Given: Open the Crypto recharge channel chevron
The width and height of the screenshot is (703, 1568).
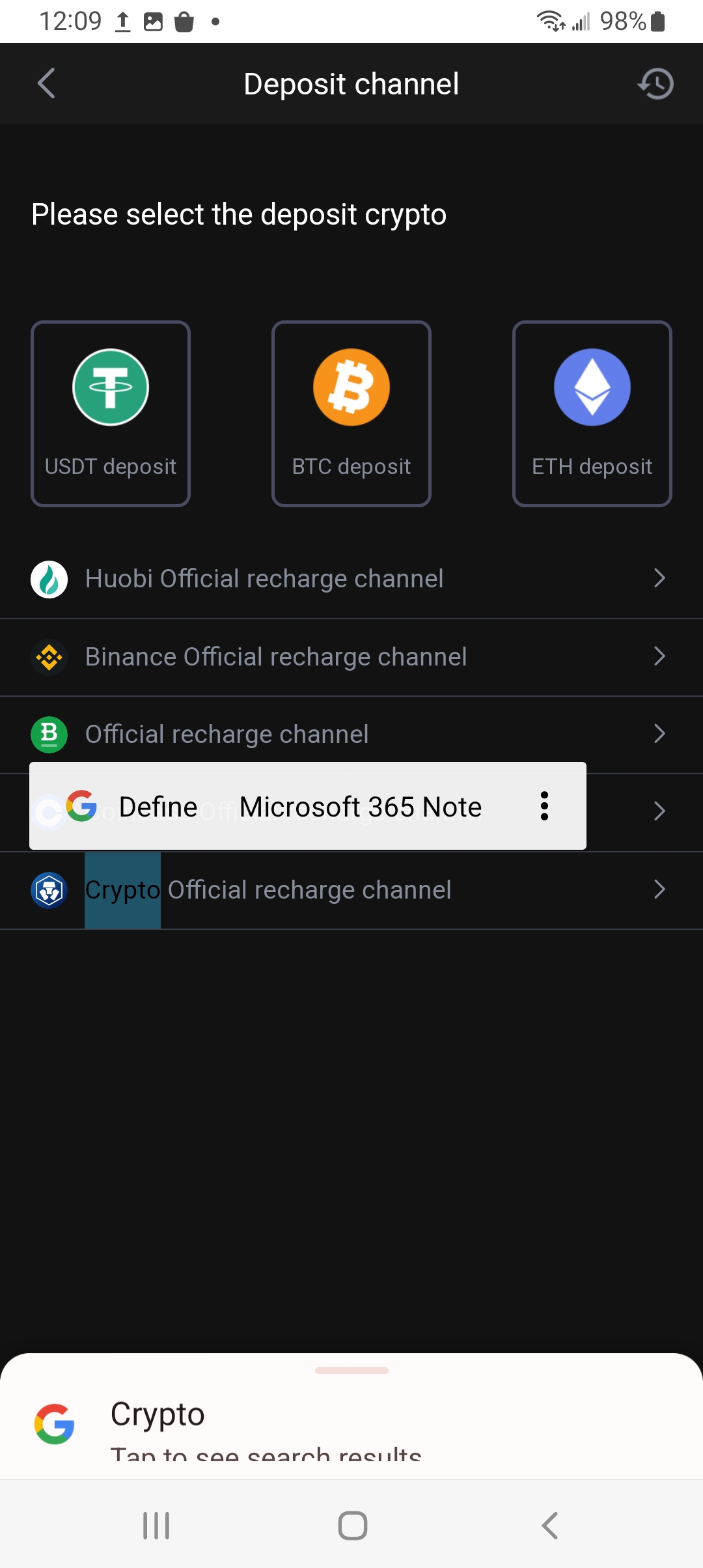Looking at the screenshot, I should click(659, 889).
